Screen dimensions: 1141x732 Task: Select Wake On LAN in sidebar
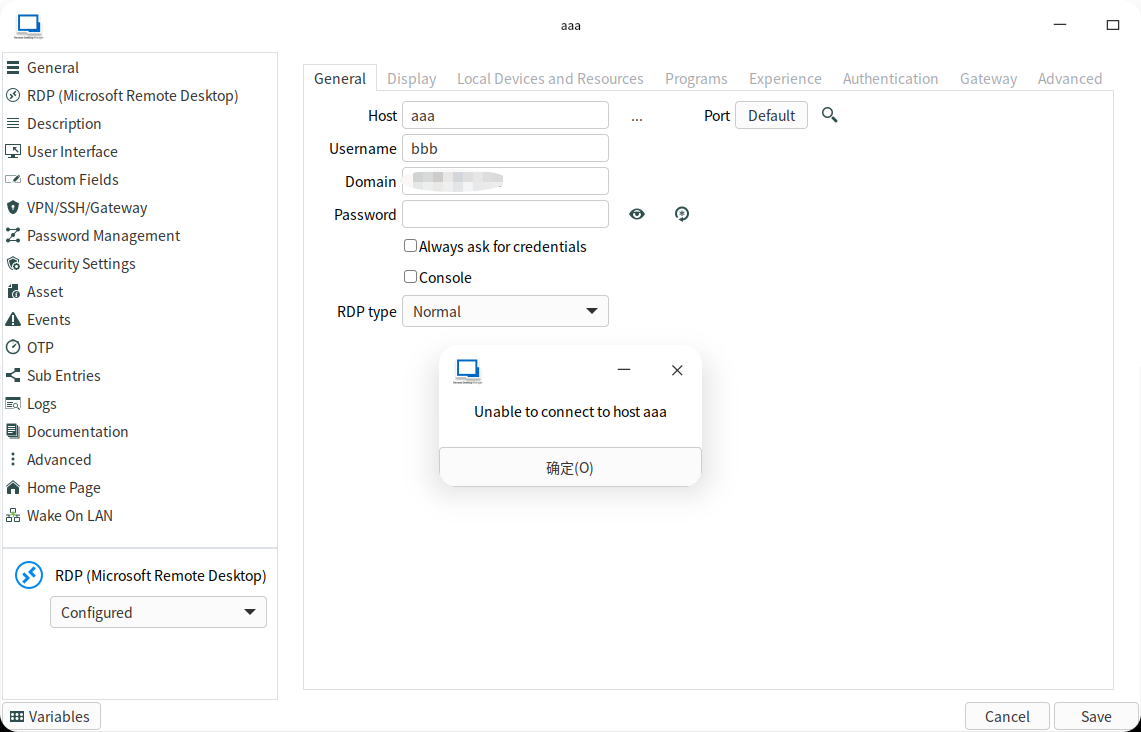point(69,516)
